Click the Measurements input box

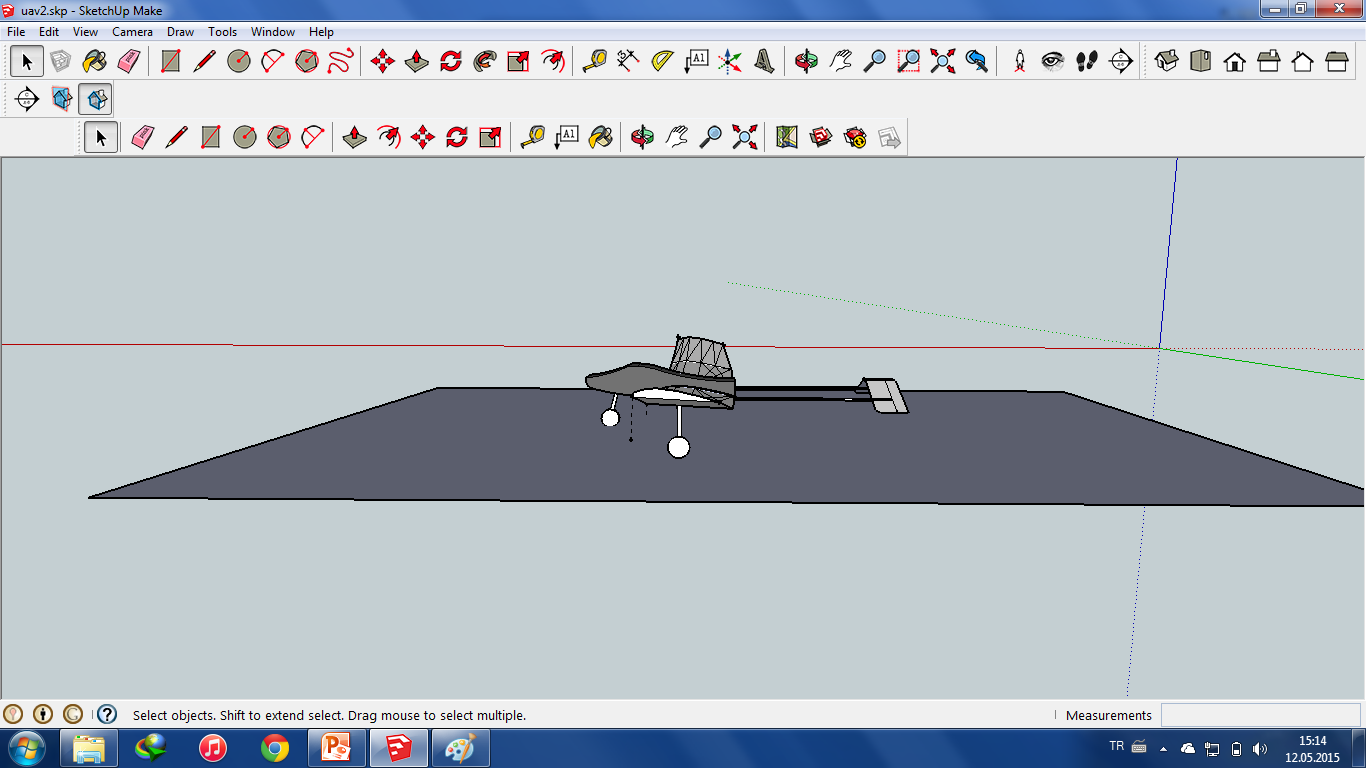coord(1260,715)
